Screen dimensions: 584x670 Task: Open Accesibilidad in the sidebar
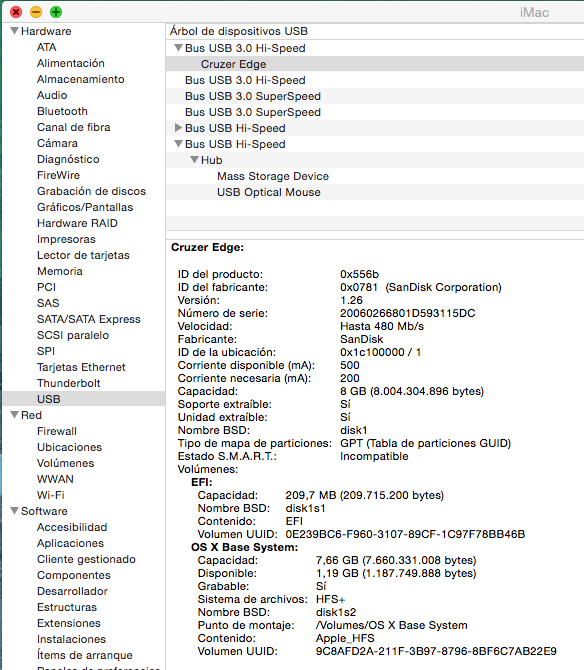click(x=72, y=527)
